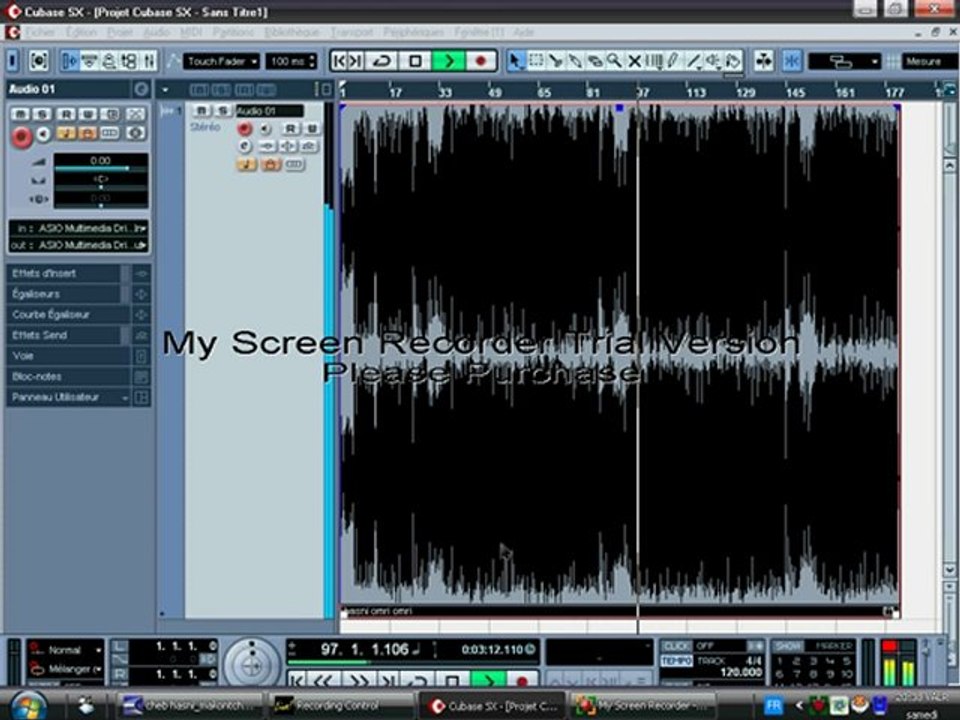Record-enable the track in track list
This screenshot has height=720, width=960.
(244, 129)
